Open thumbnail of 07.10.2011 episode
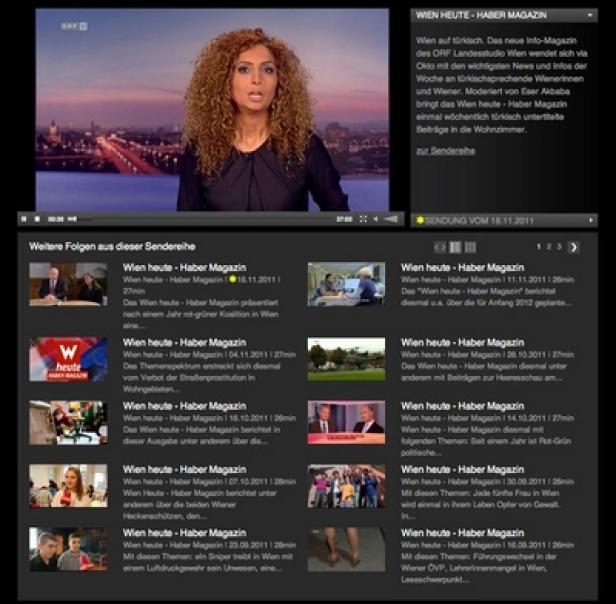The height and width of the screenshot is (604, 616). click(x=68, y=486)
